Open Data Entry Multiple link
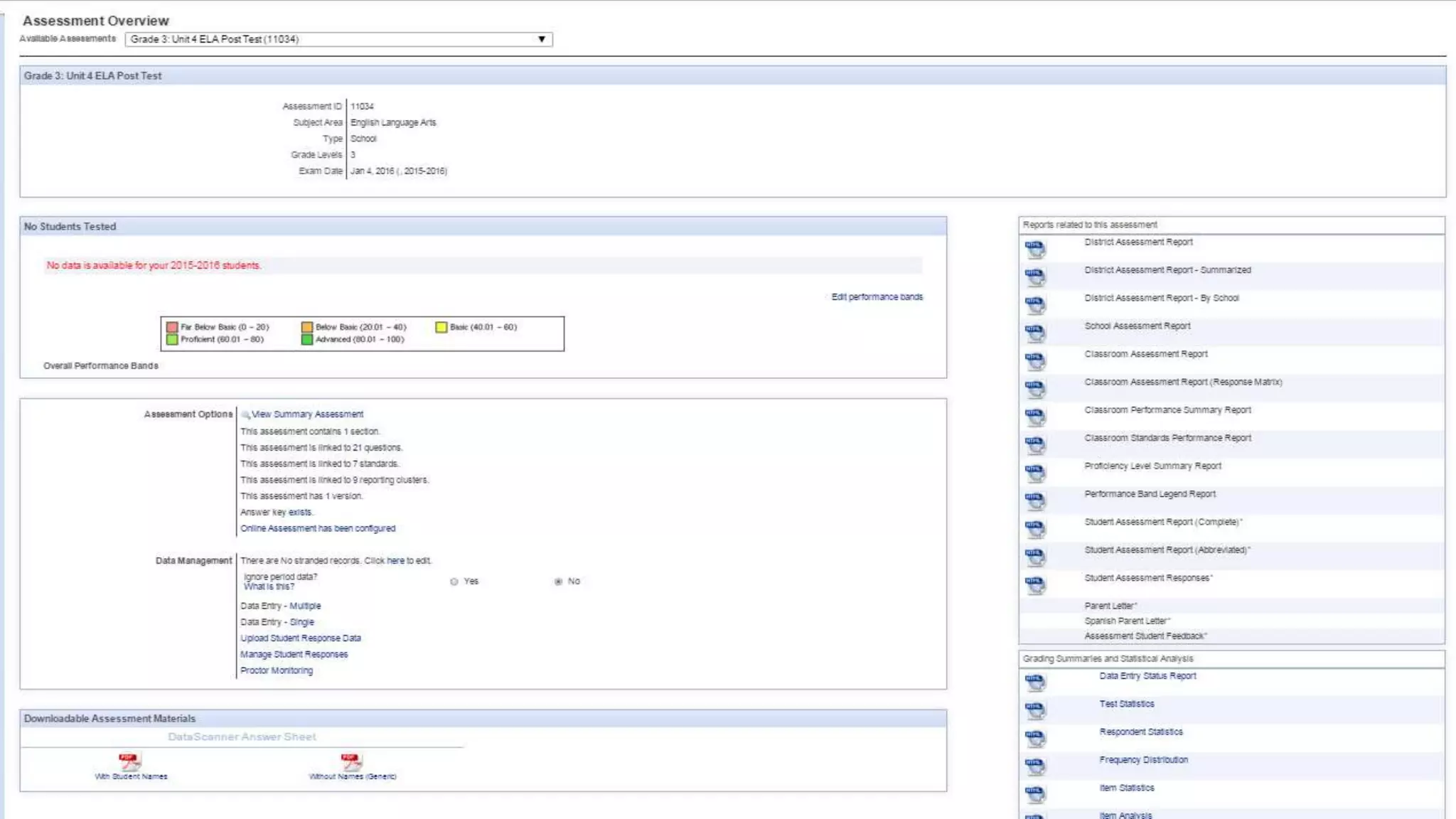Image resolution: width=1456 pixels, height=819 pixels. (x=305, y=606)
